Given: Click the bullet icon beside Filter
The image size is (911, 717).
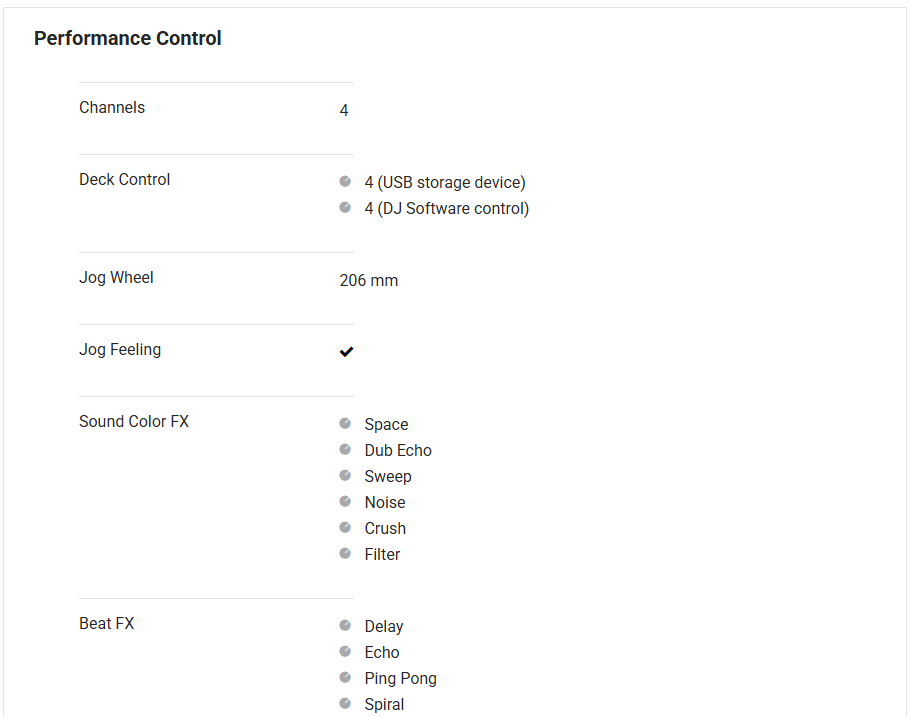Looking at the screenshot, I should click(345, 554).
